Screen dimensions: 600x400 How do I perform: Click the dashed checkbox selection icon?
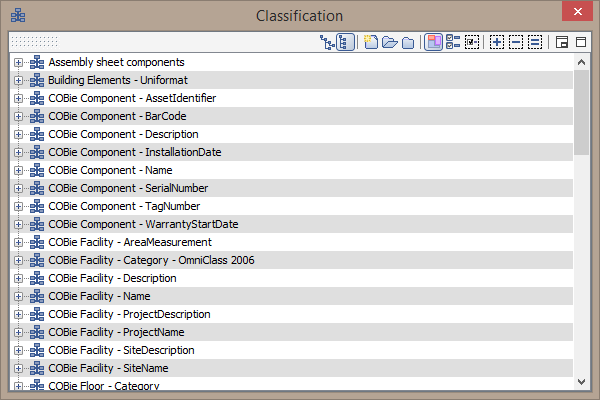471,42
